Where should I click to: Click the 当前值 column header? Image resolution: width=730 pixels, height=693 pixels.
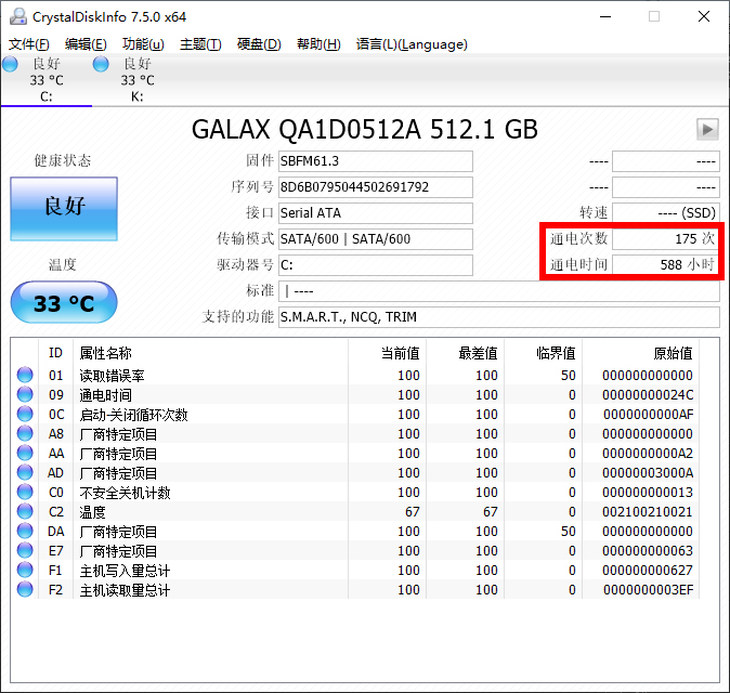(x=387, y=353)
